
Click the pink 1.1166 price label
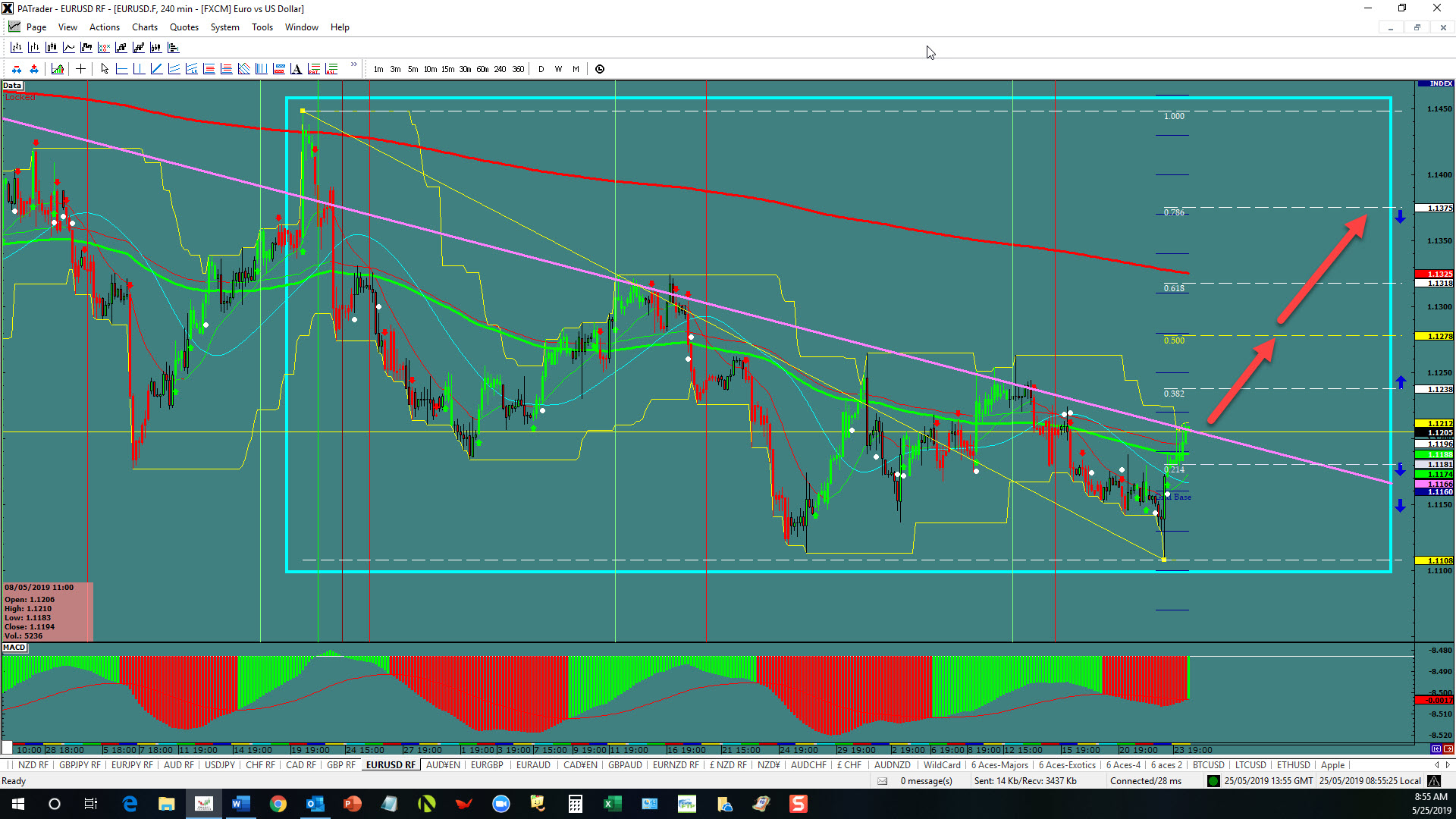click(1435, 484)
